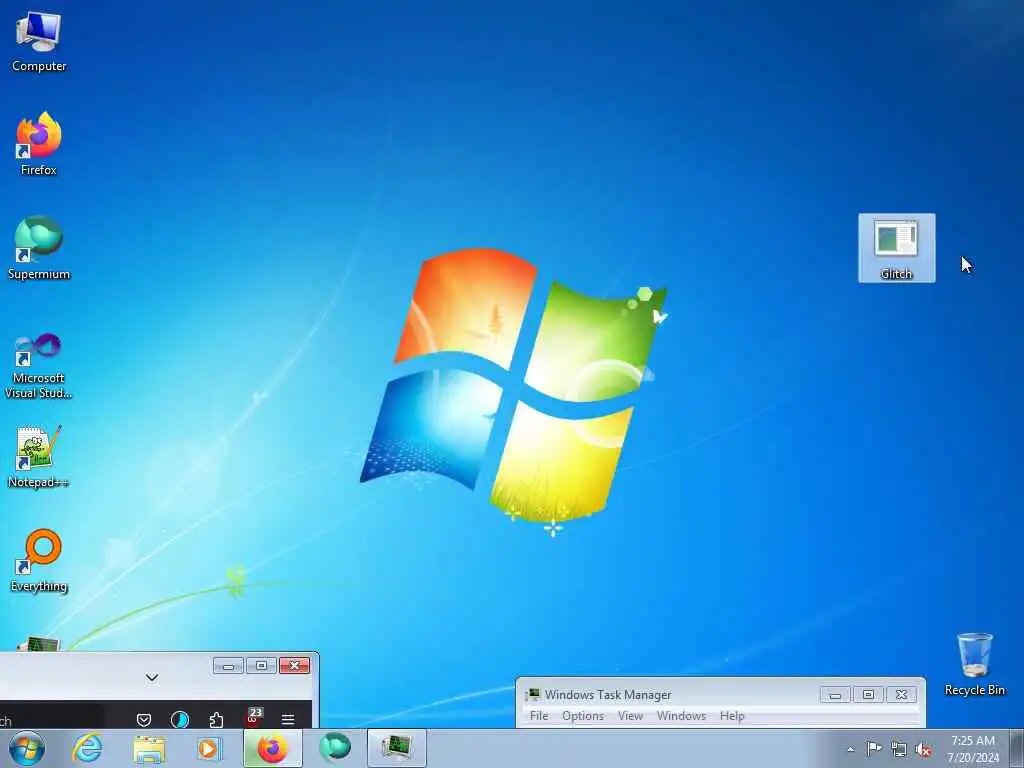Click the Task Manager title bar icon
This screenshot has width=1024, height=768.
click(533, 694)
